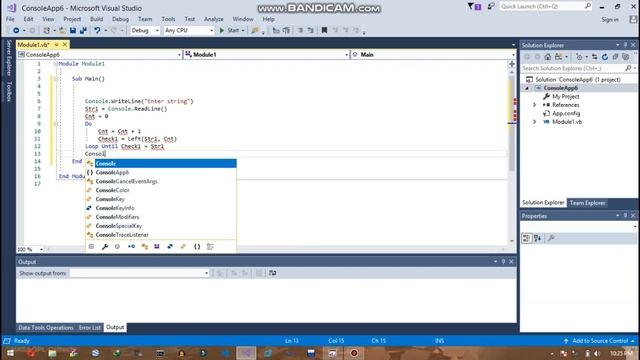Open the Main member navigation dropdown

click(433, 54)
